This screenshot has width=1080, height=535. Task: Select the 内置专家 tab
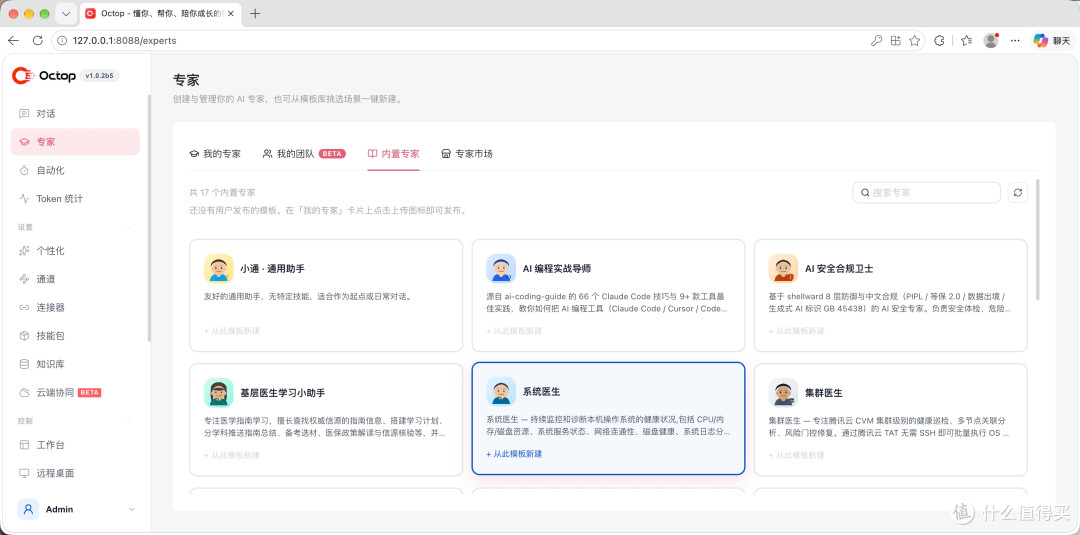[x=393, y=154]
